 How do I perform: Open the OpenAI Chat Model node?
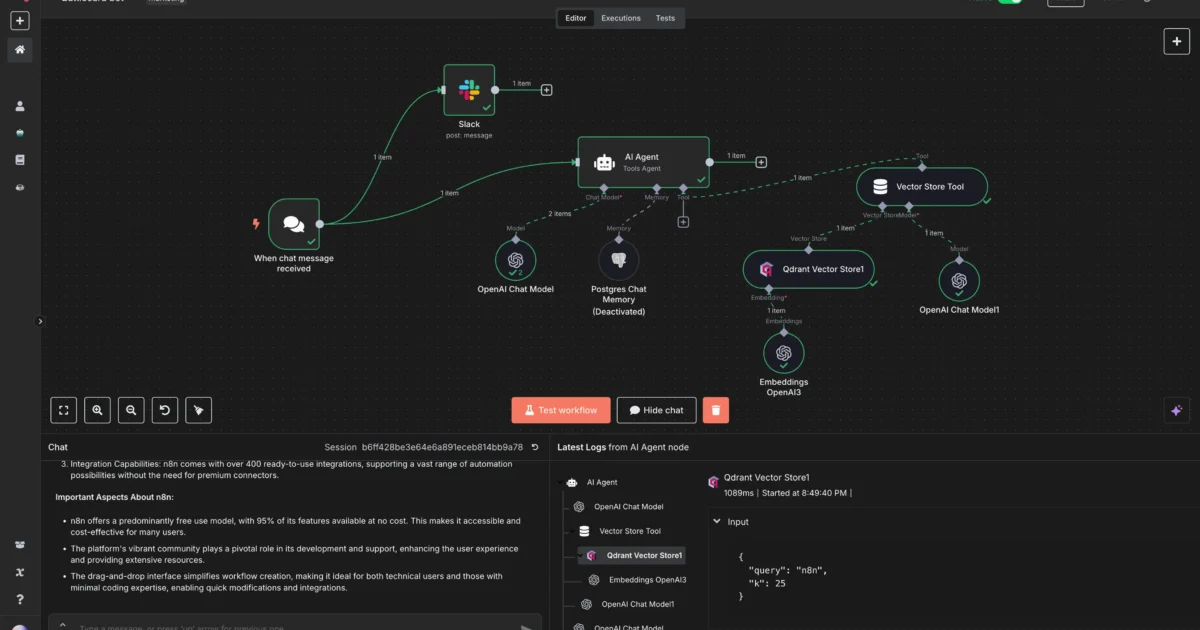click(x=515, y=260)
